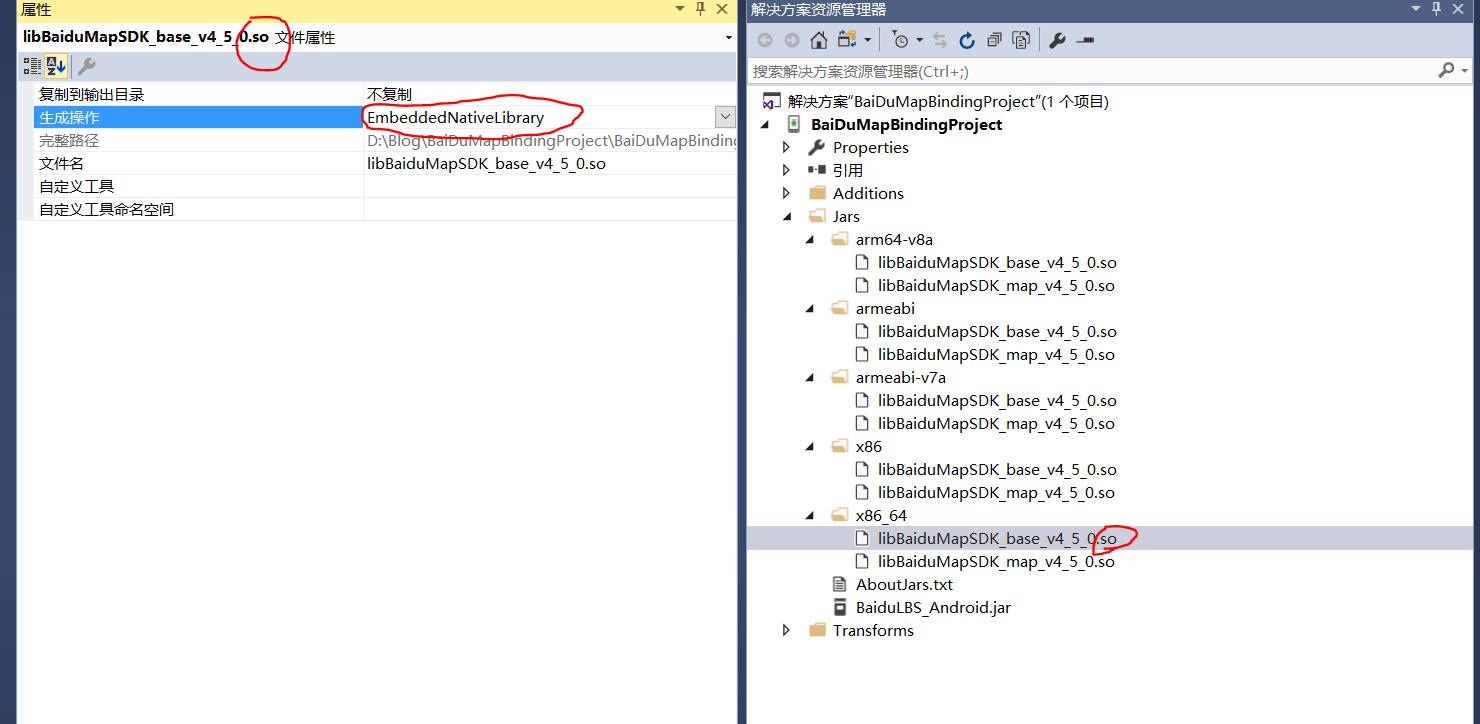
Task: Expand the Transforms folder
Action: [786, 630]
